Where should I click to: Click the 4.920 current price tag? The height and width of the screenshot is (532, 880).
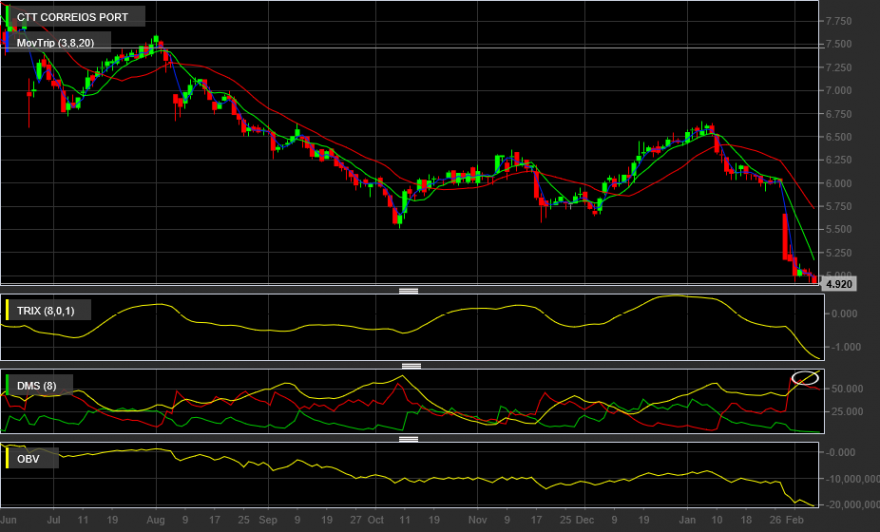click(x=840, y=284)
